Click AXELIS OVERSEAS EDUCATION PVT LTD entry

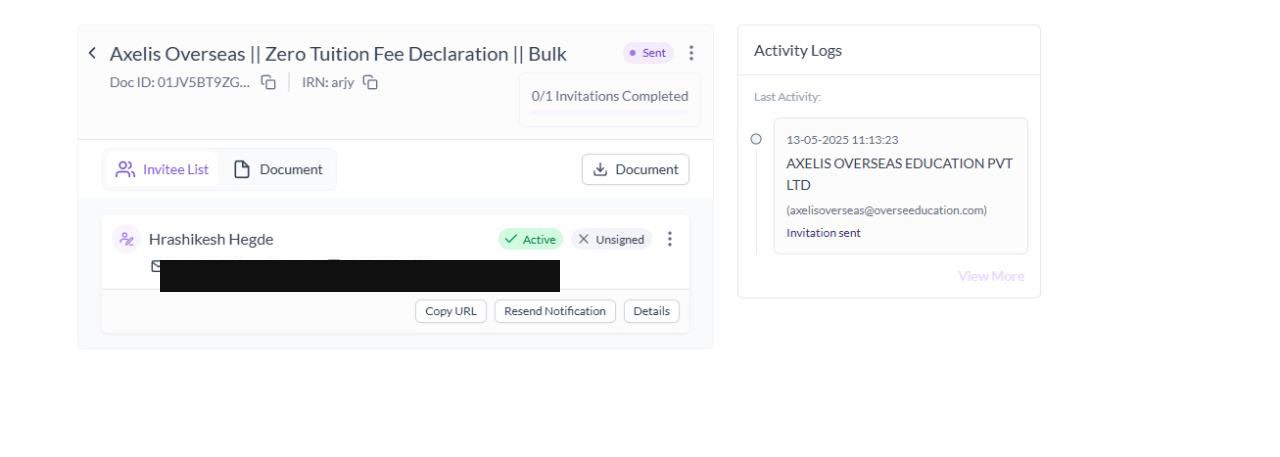point(900,174)
